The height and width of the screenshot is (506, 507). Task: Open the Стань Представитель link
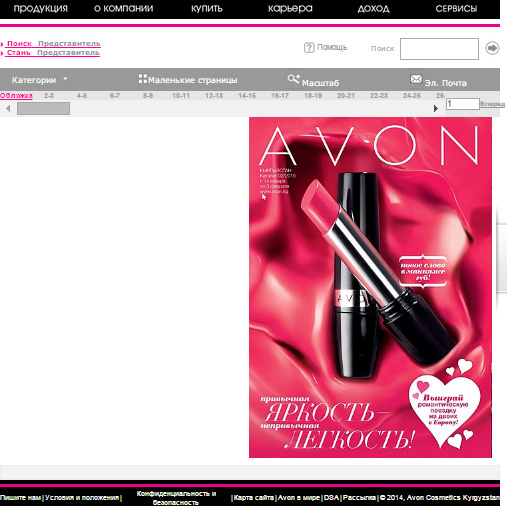(x=53, y=53)
